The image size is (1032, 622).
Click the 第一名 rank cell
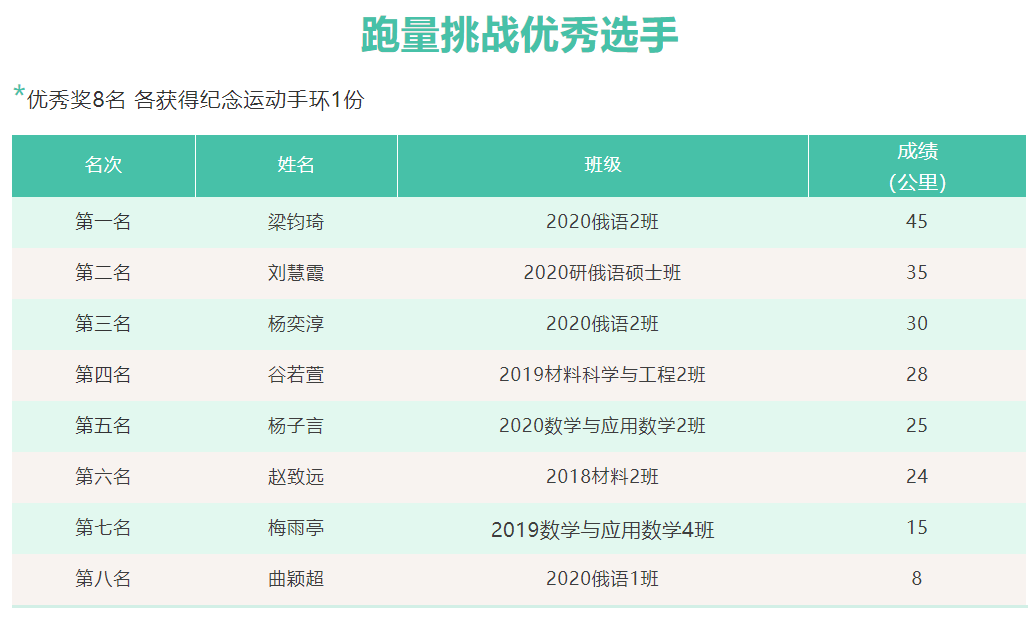click(103, 222)
